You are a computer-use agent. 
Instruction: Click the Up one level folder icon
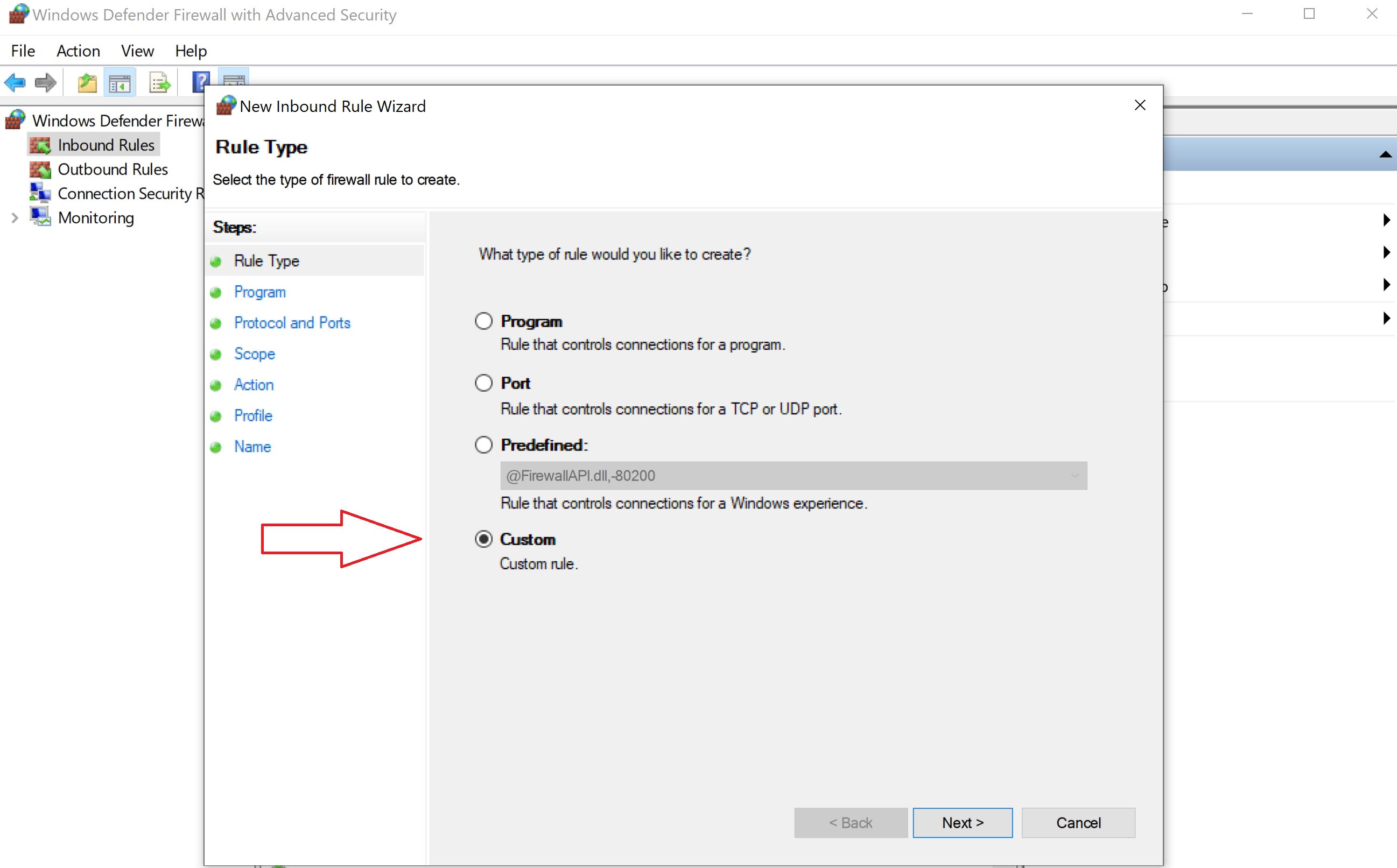tap(87, 83)
